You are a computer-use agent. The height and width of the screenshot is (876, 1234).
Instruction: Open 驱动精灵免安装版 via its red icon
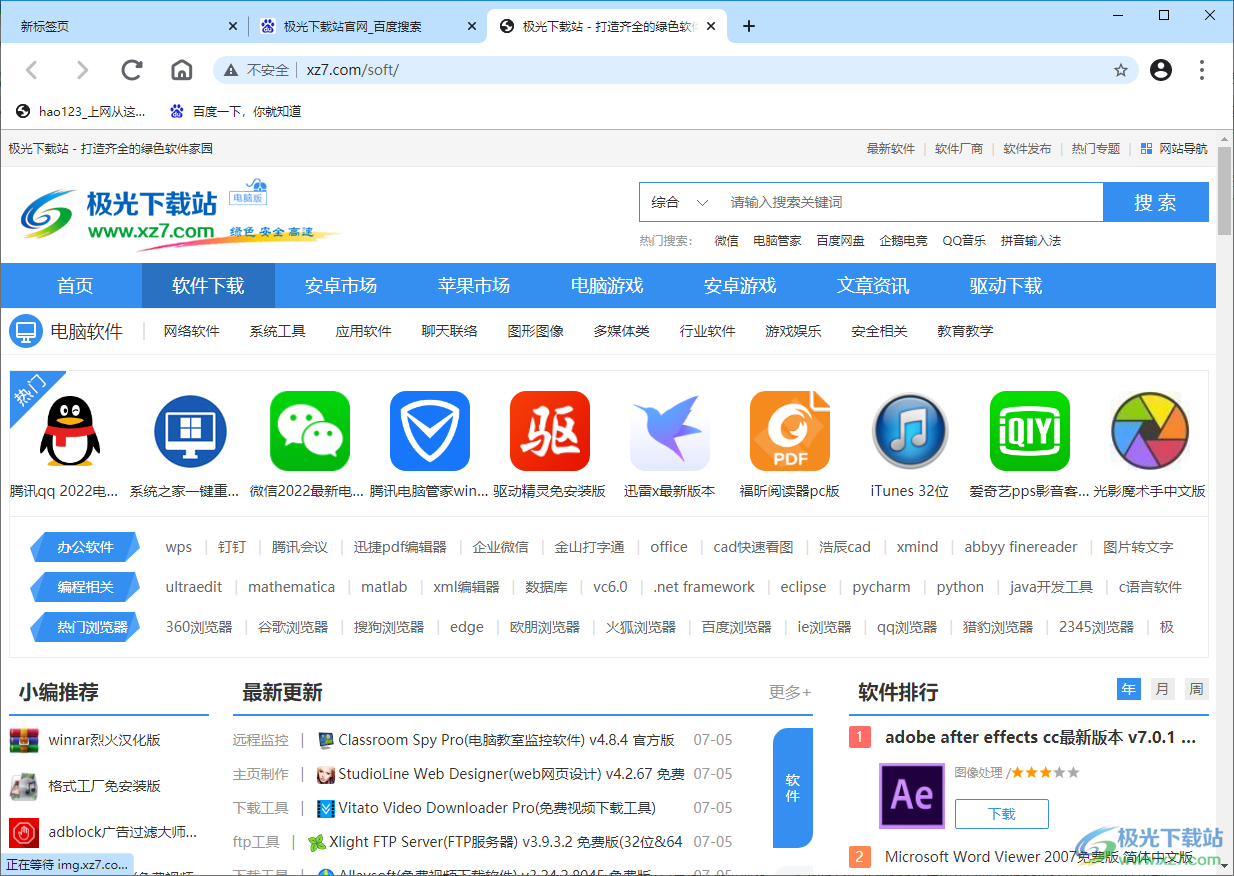(549, 431)
